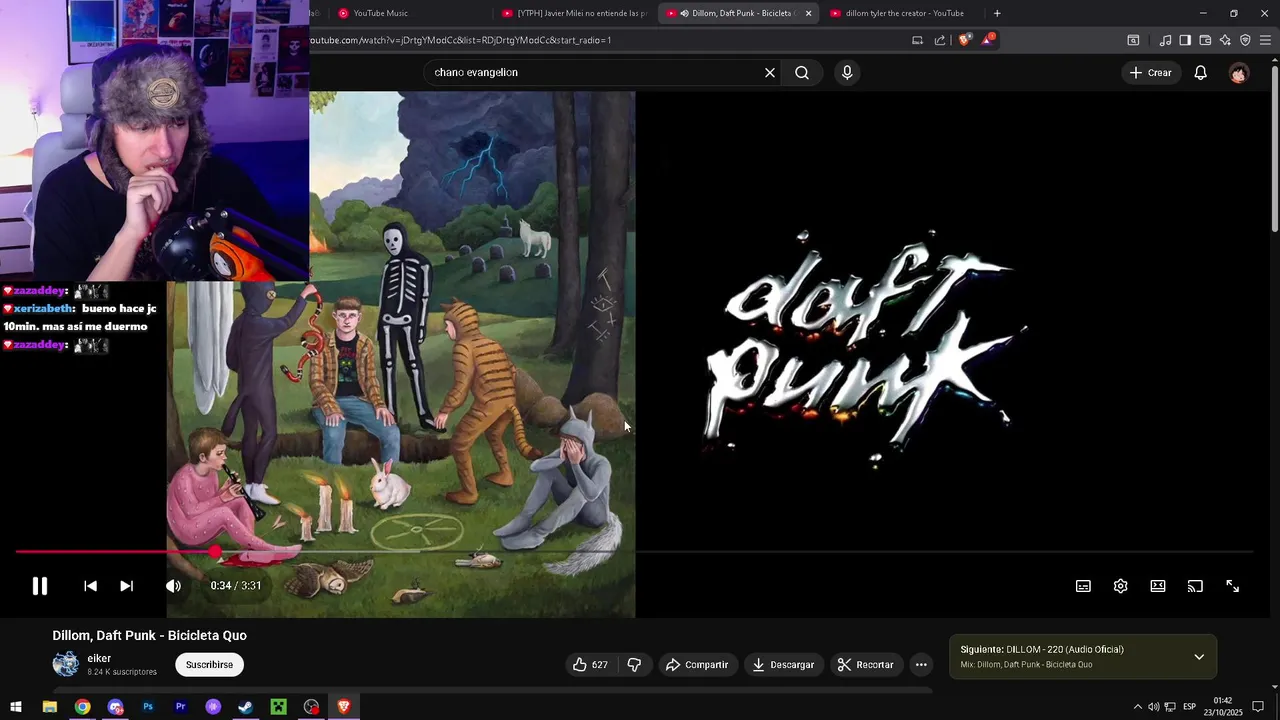Seek to the middle of the video timeline

tap(634, 551)
